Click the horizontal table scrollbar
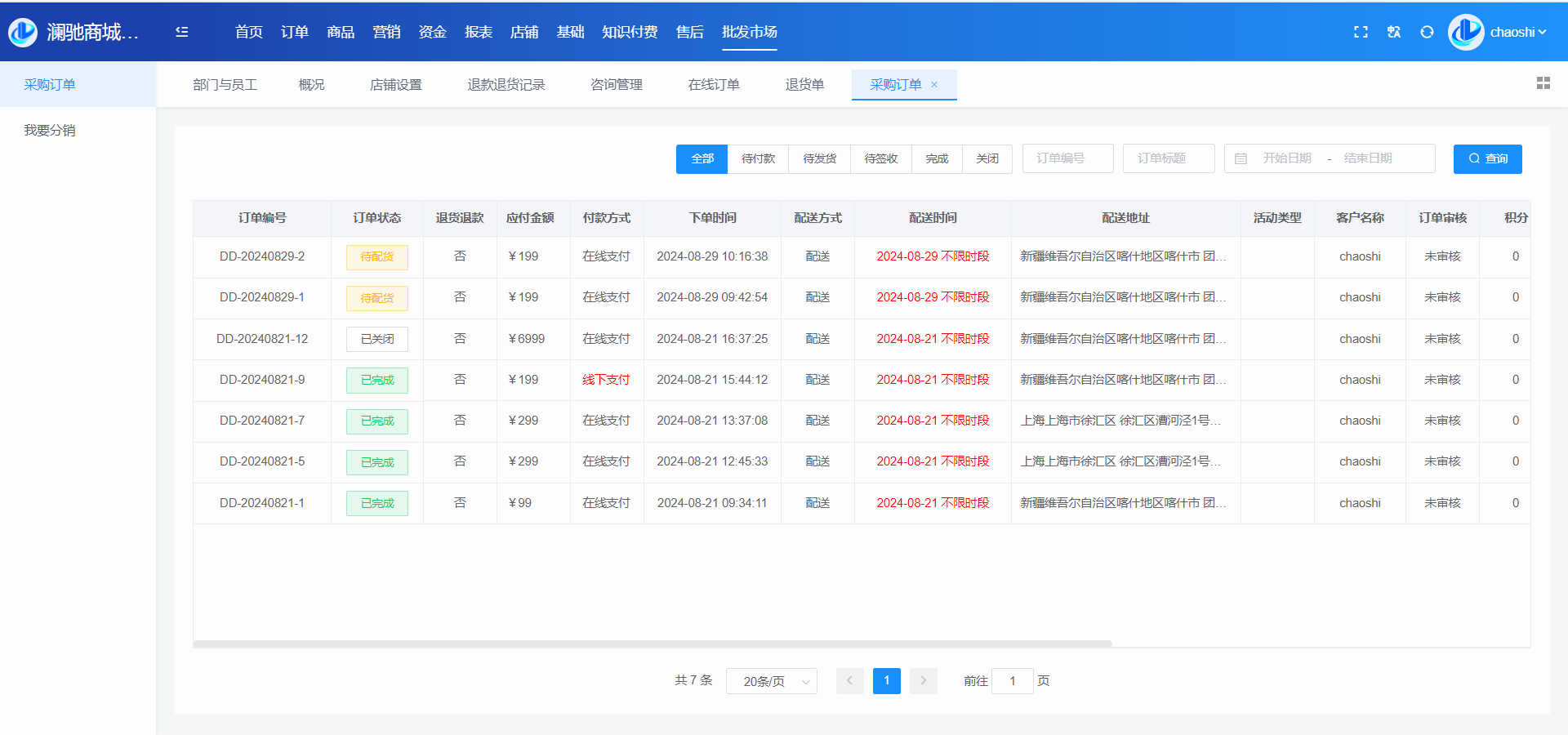1568x735 pixels. click(652, 644)
